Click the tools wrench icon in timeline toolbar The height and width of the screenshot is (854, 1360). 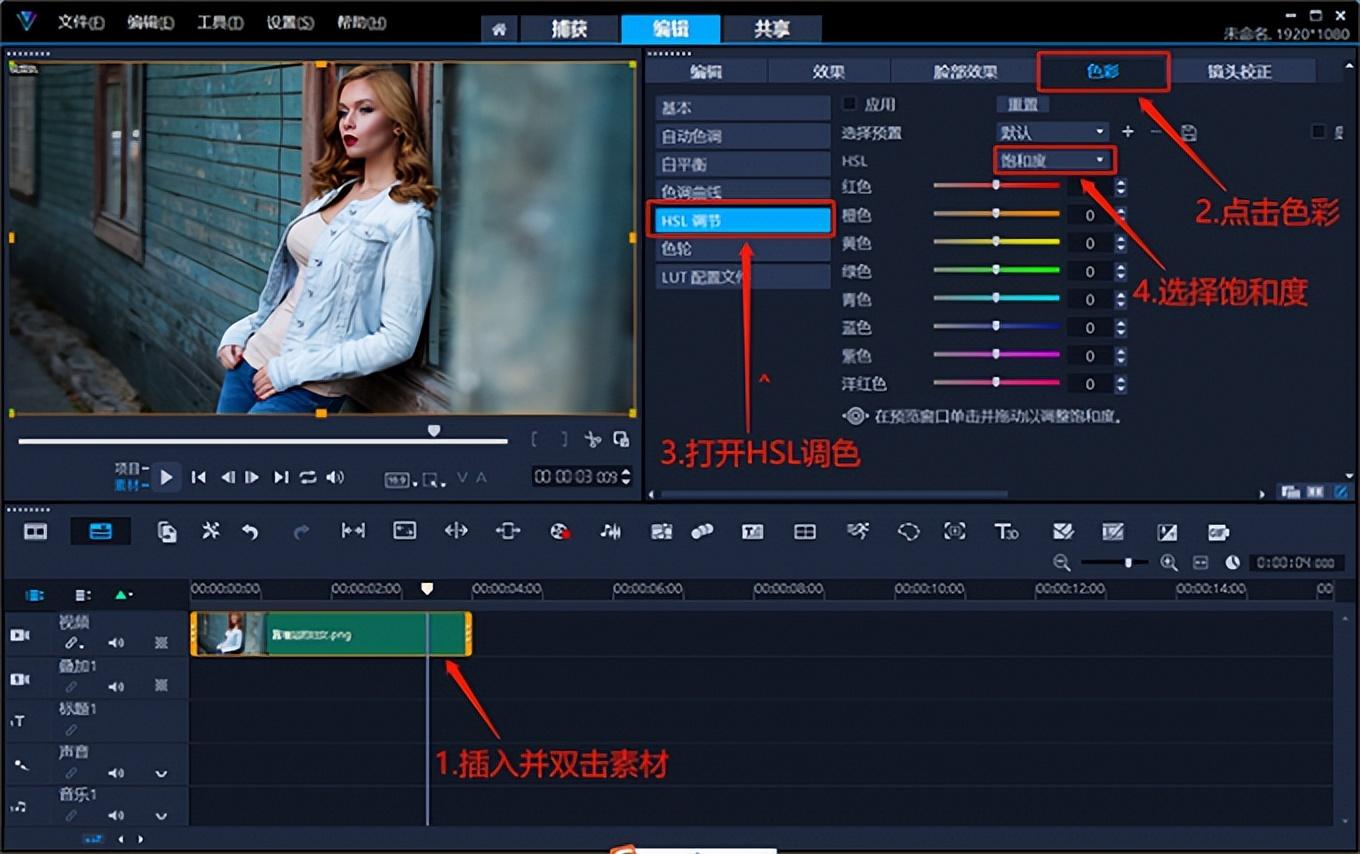tap(210, 532)
